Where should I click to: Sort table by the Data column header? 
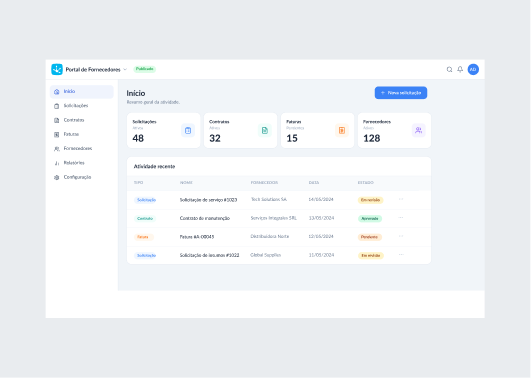pyautogui.click(x=314, y=183)
